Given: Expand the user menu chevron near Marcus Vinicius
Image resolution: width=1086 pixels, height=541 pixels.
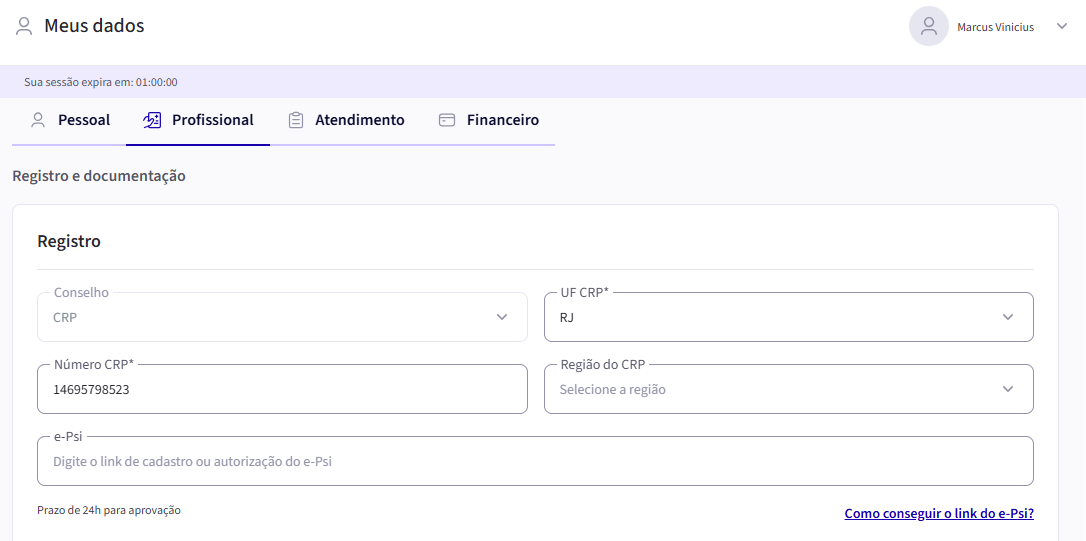Looking at the screenshot, I should click(x=1062, y=27).
